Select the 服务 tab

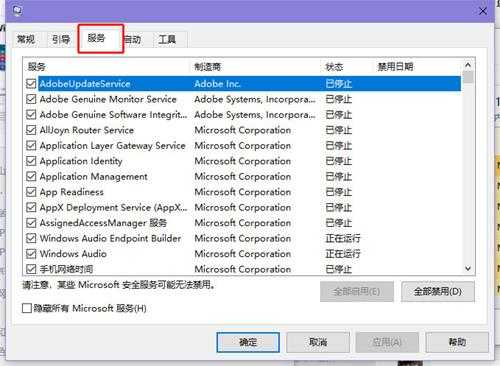[97, 38]
